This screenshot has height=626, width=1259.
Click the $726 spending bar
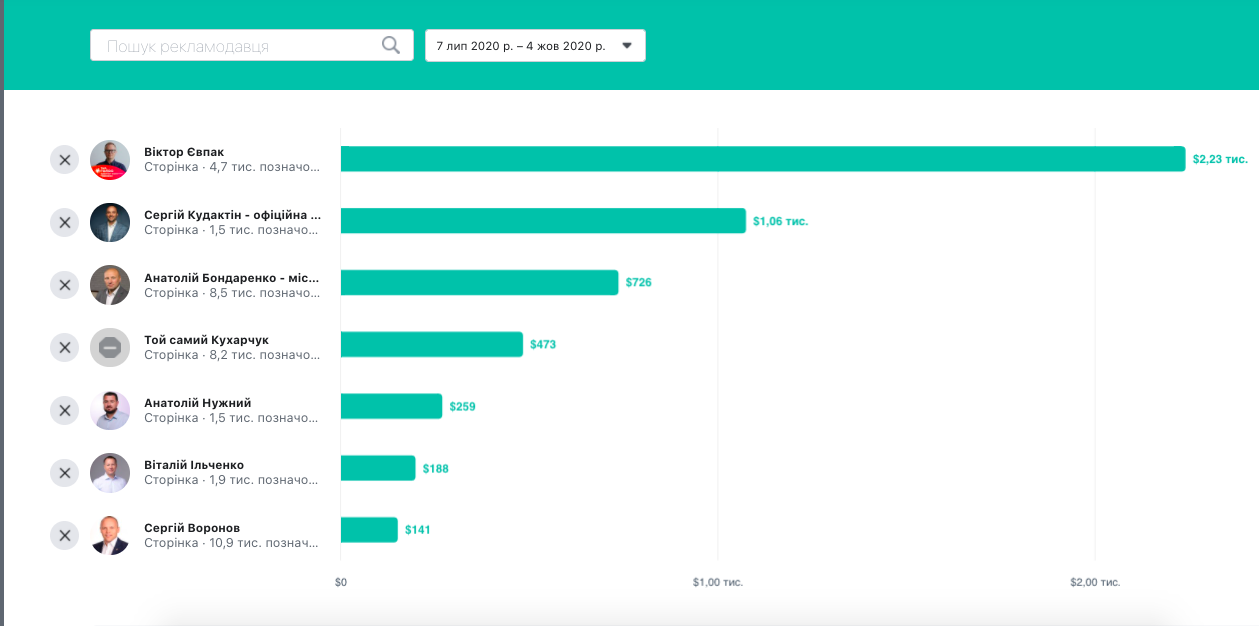pyautogui.click(x=479, y=283)
